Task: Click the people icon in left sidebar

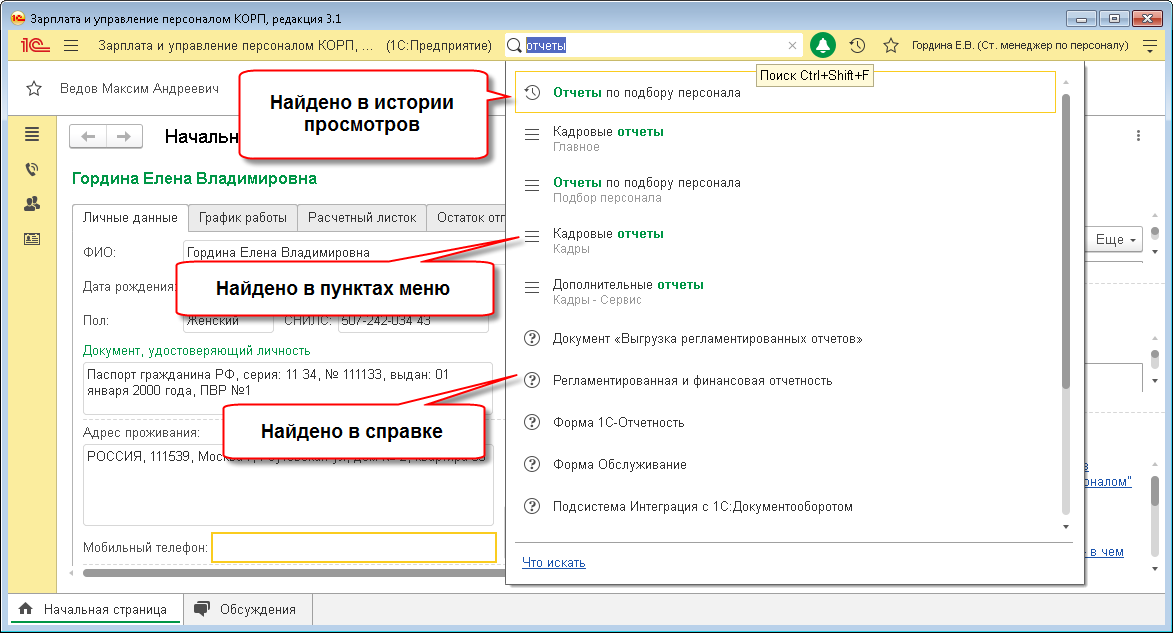Action: pyautogui.click(x=32, y=204)
